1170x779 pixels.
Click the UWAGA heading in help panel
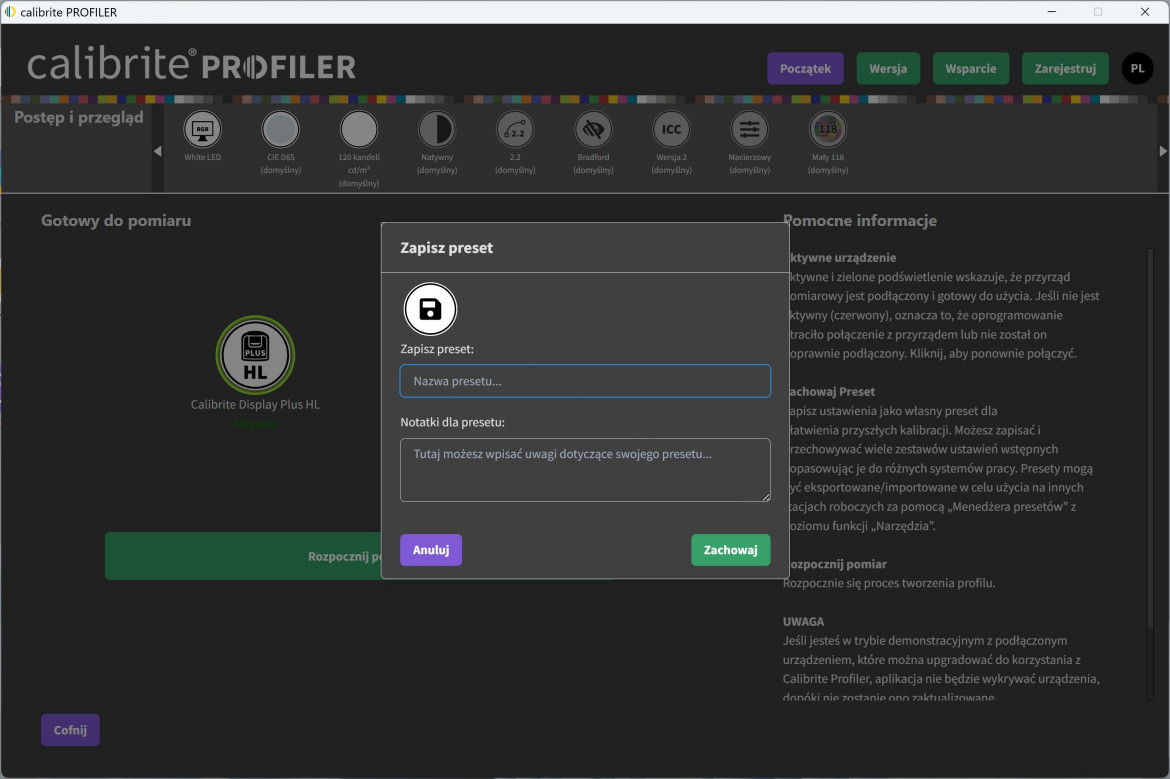point(804,622)
